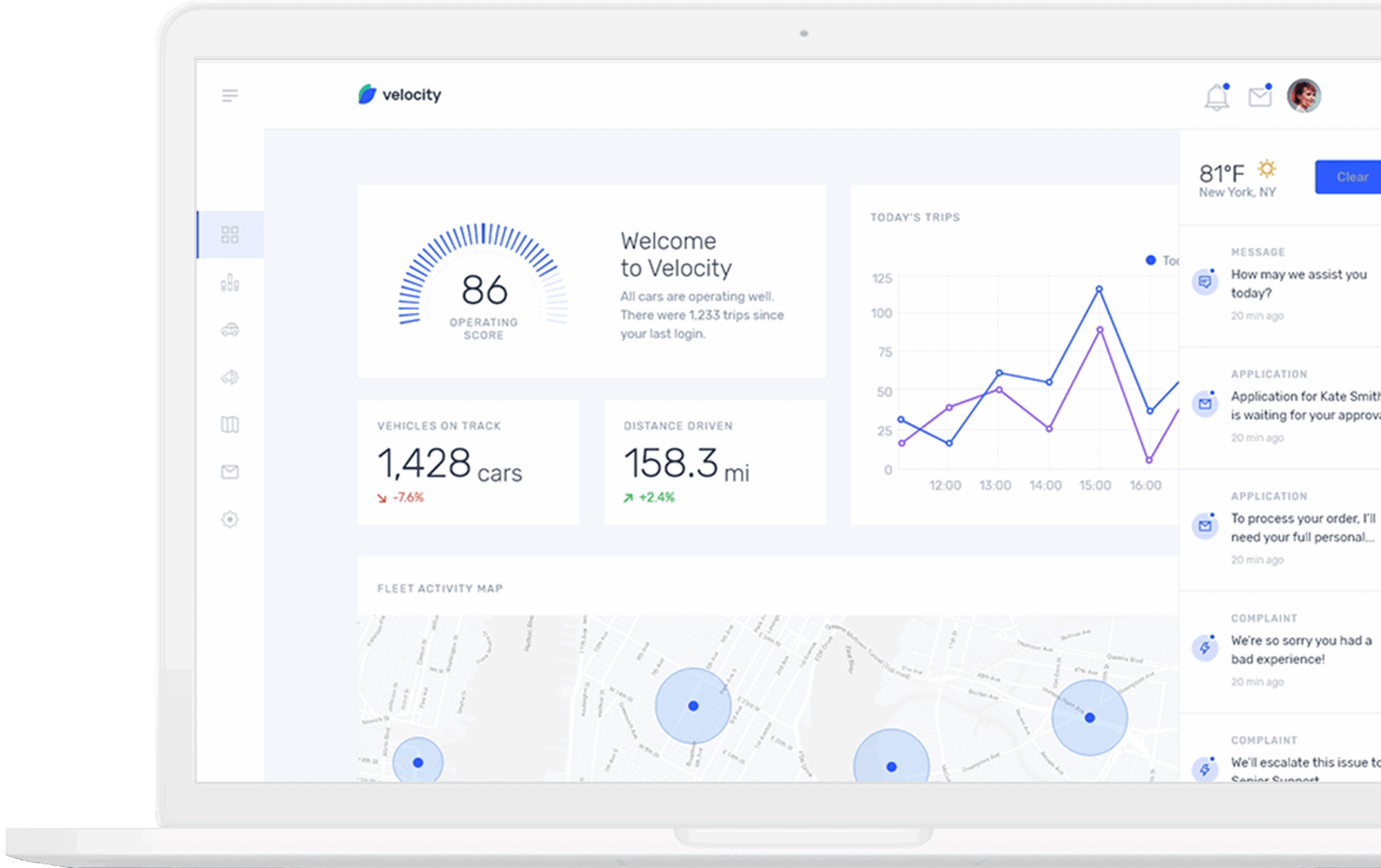Viewport: 1381px width, 868px height.
Task: Open the envelope messages sidebar icon
Action: [230, 471]
